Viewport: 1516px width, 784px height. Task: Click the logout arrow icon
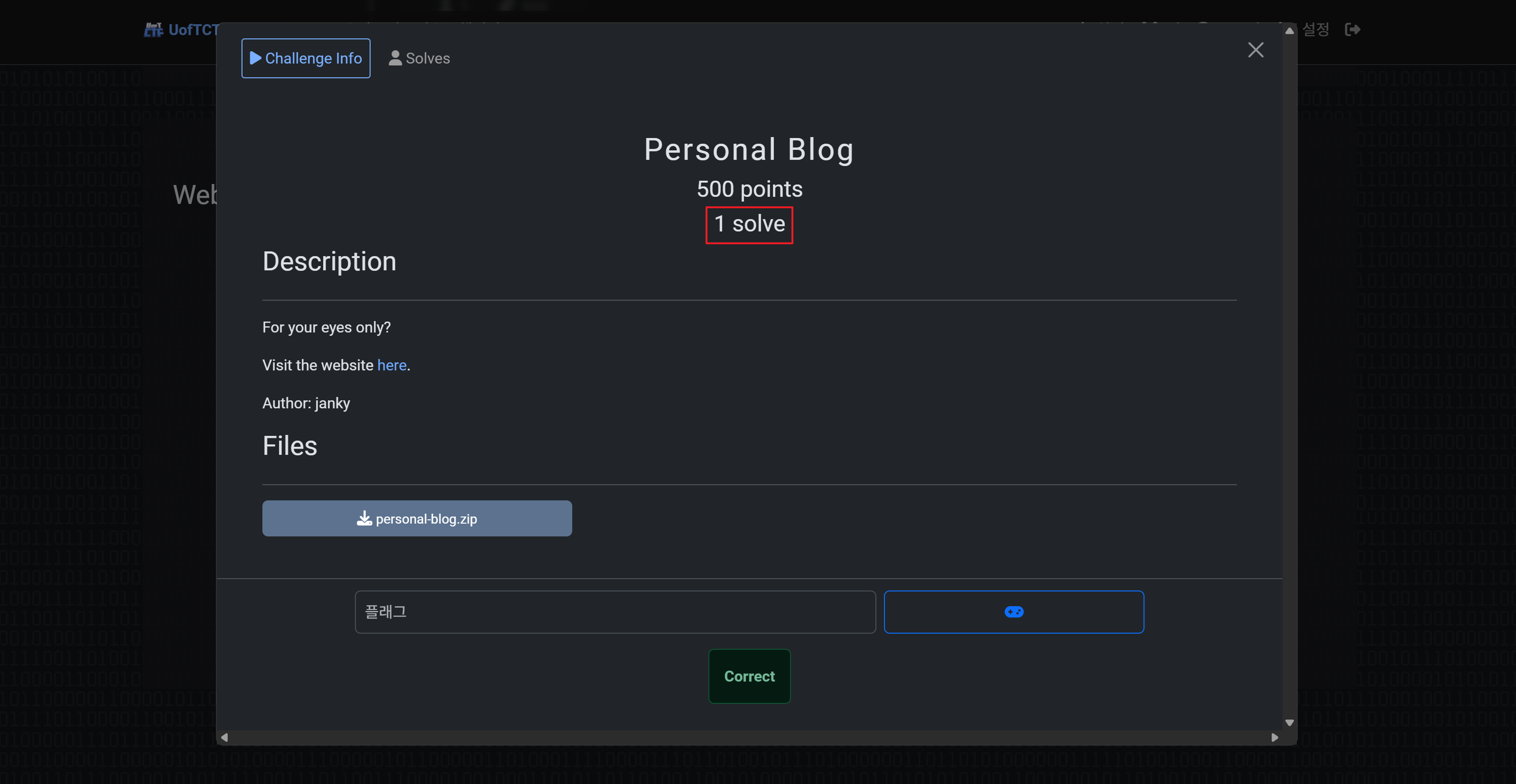[1352, 29]
